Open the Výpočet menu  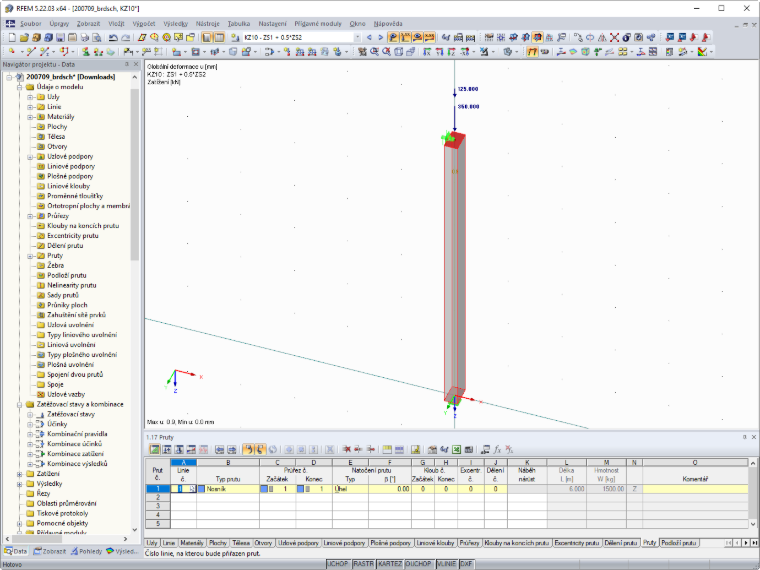143,23
